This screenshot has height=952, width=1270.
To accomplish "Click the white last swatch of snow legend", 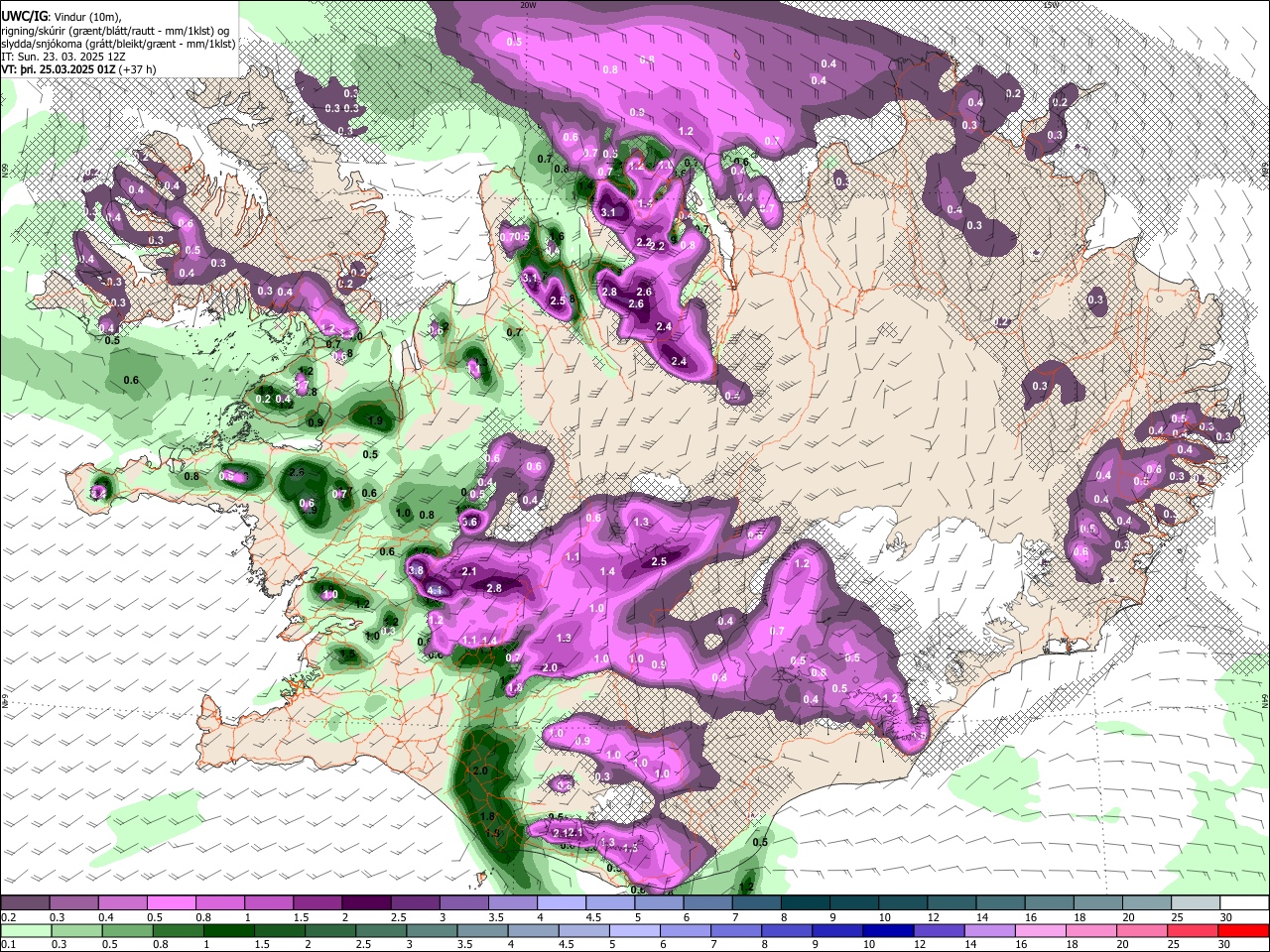I will tap(1244, 901).
